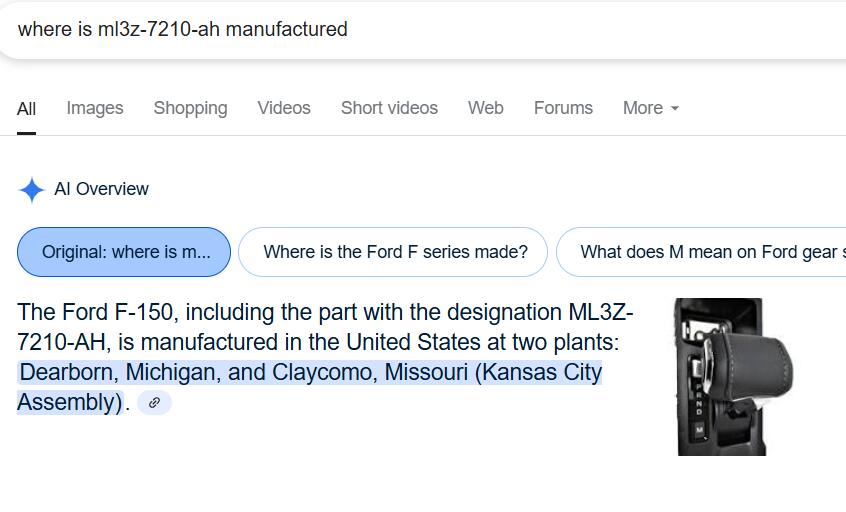Click the AI Overview heading label

click(101, 189)
